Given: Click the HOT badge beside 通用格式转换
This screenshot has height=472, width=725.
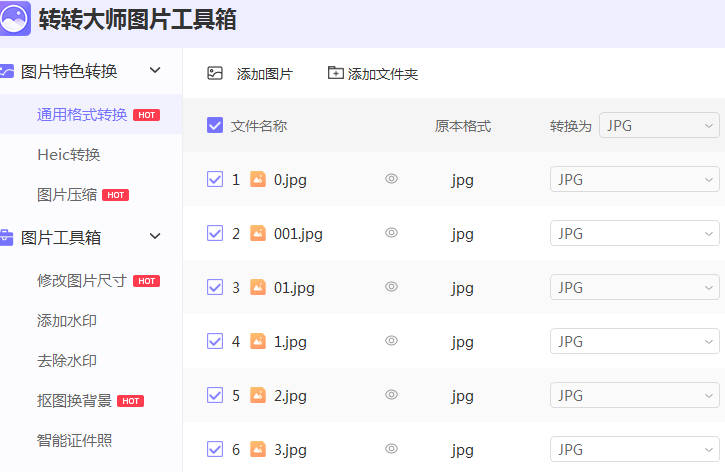Looking at the screenshot, I should [x=147, y=115].
